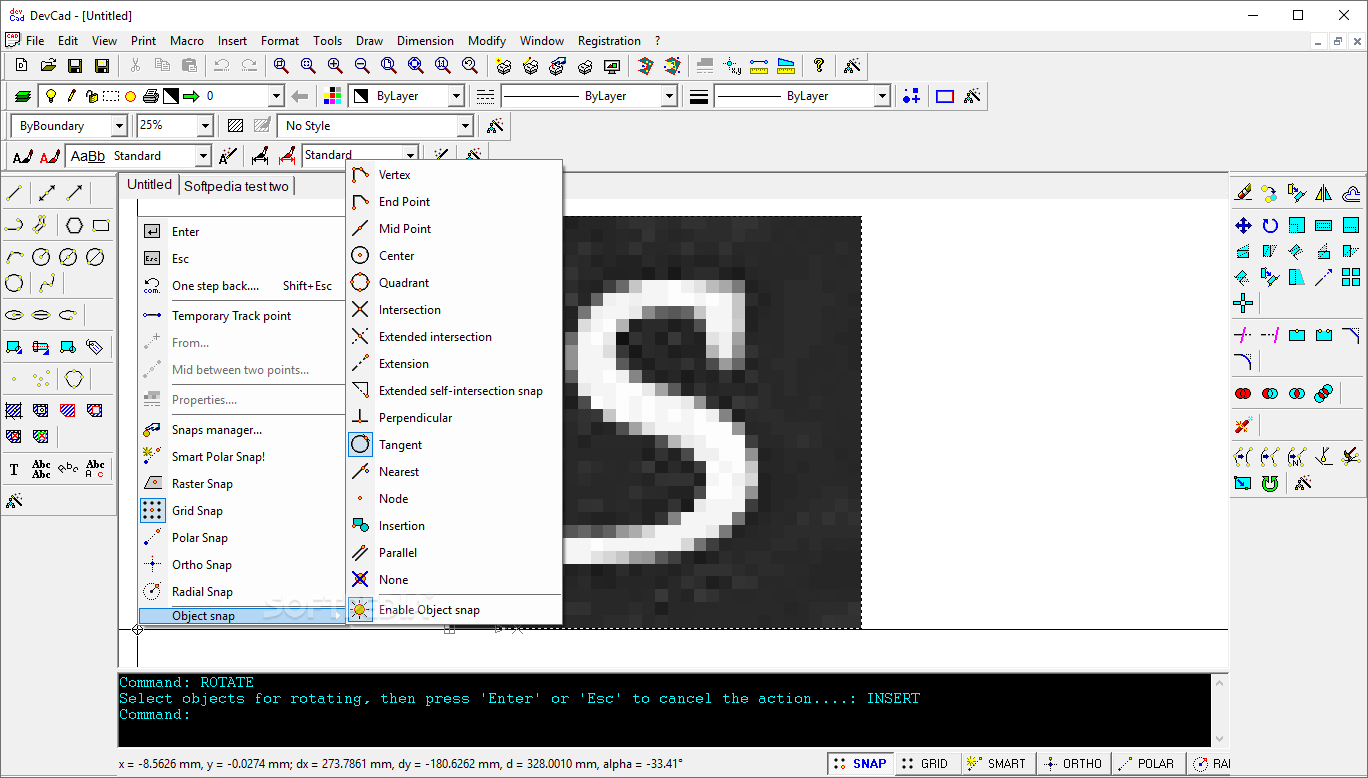Toggle SNAP in the status bar

pyautogui.click(x=860, y=763)
